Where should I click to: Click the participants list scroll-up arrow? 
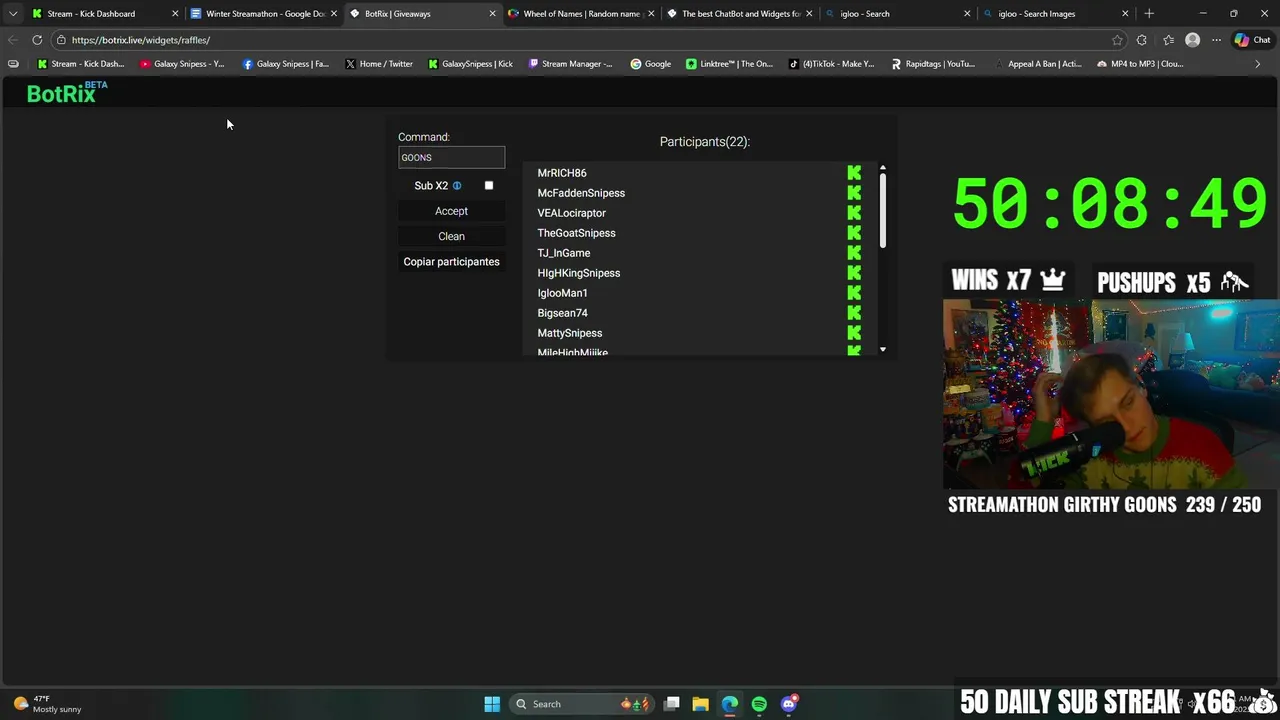(x=882, y=168)
